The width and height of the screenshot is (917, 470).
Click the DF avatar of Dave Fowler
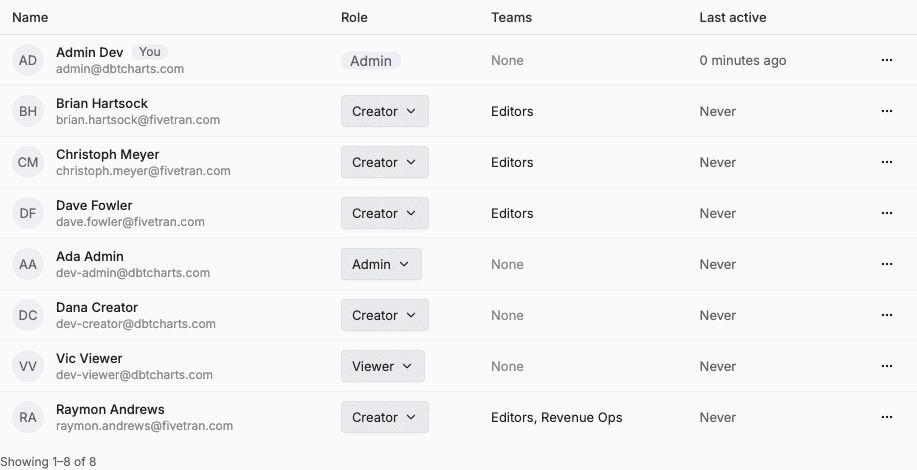(x=28, y=213)
